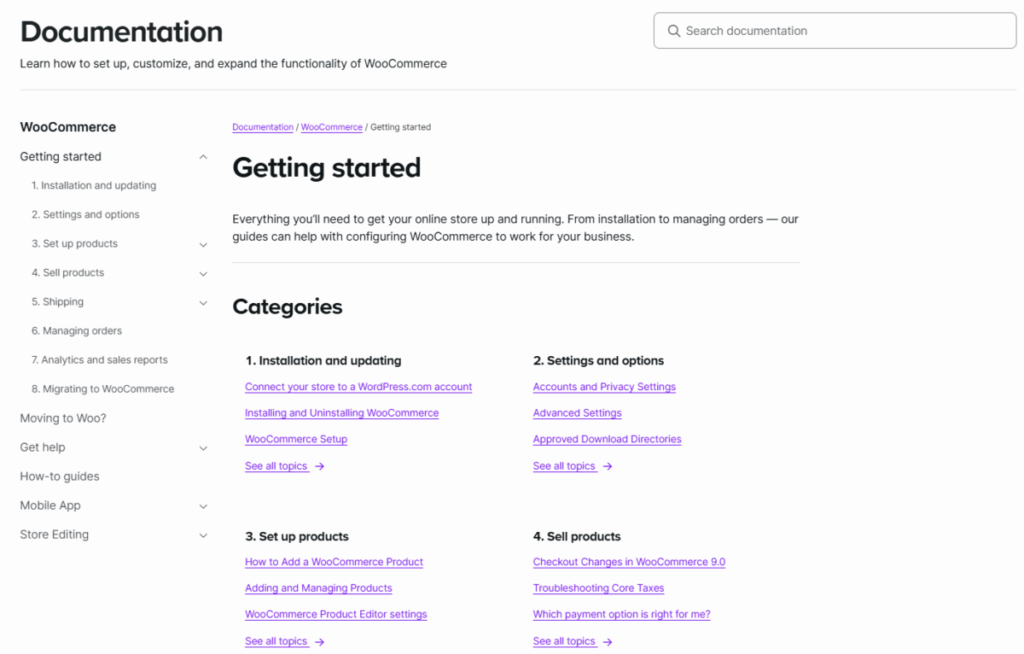Click arrow beside Sell products See all topics
The width and height of the screenshot is (1024, 654).
tap(608, 642)
